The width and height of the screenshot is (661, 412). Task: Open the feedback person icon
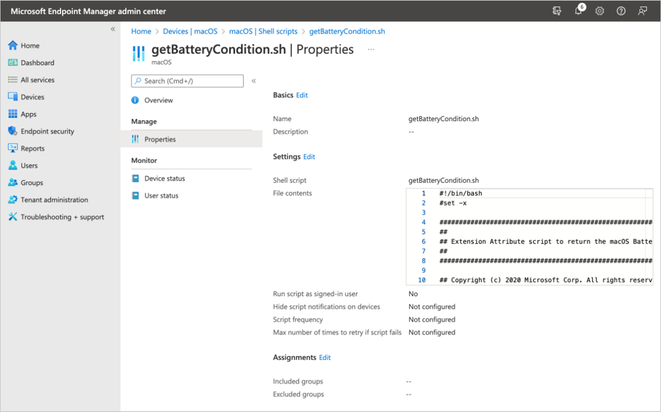642,11
